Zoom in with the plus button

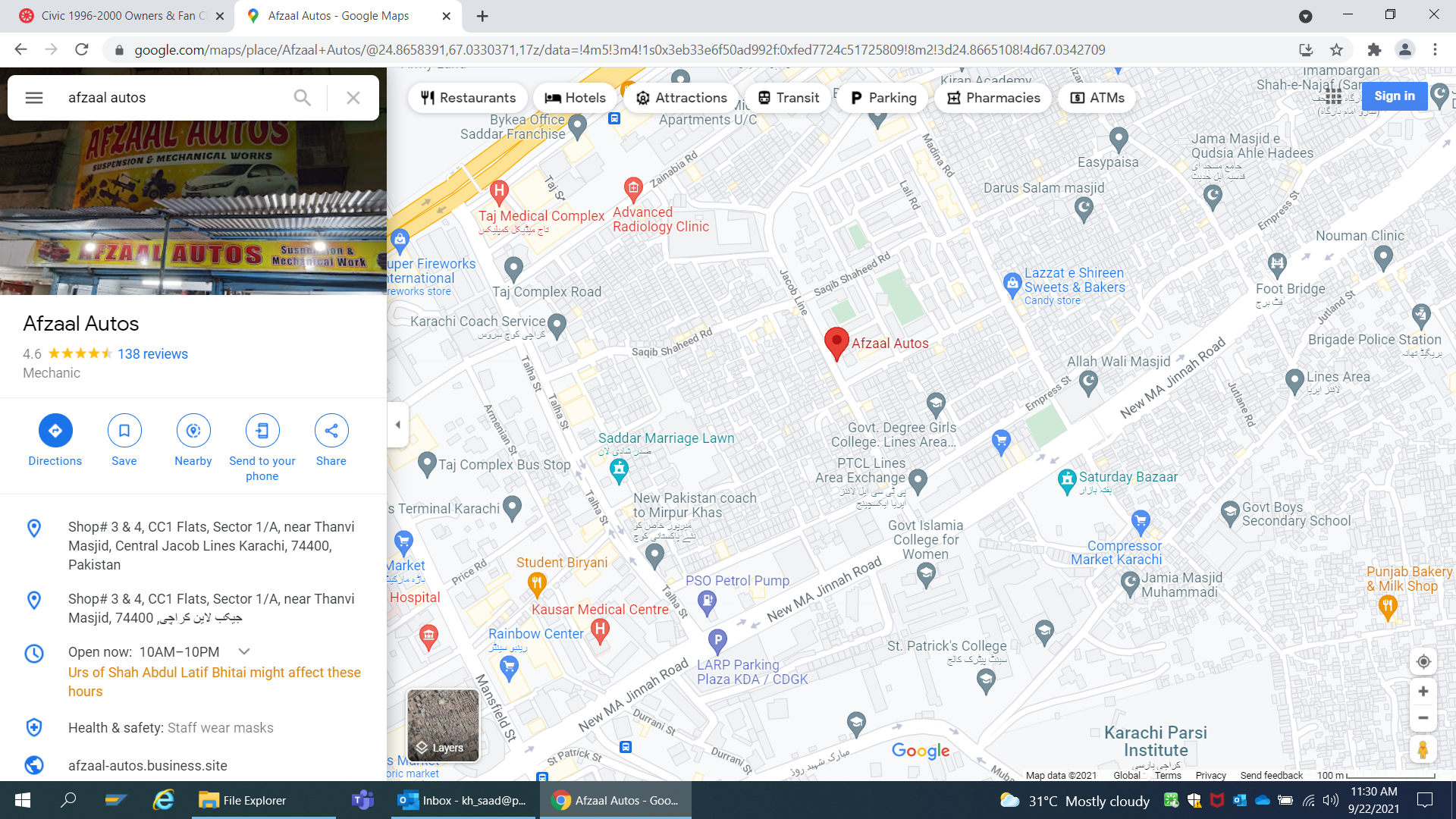1423,692
